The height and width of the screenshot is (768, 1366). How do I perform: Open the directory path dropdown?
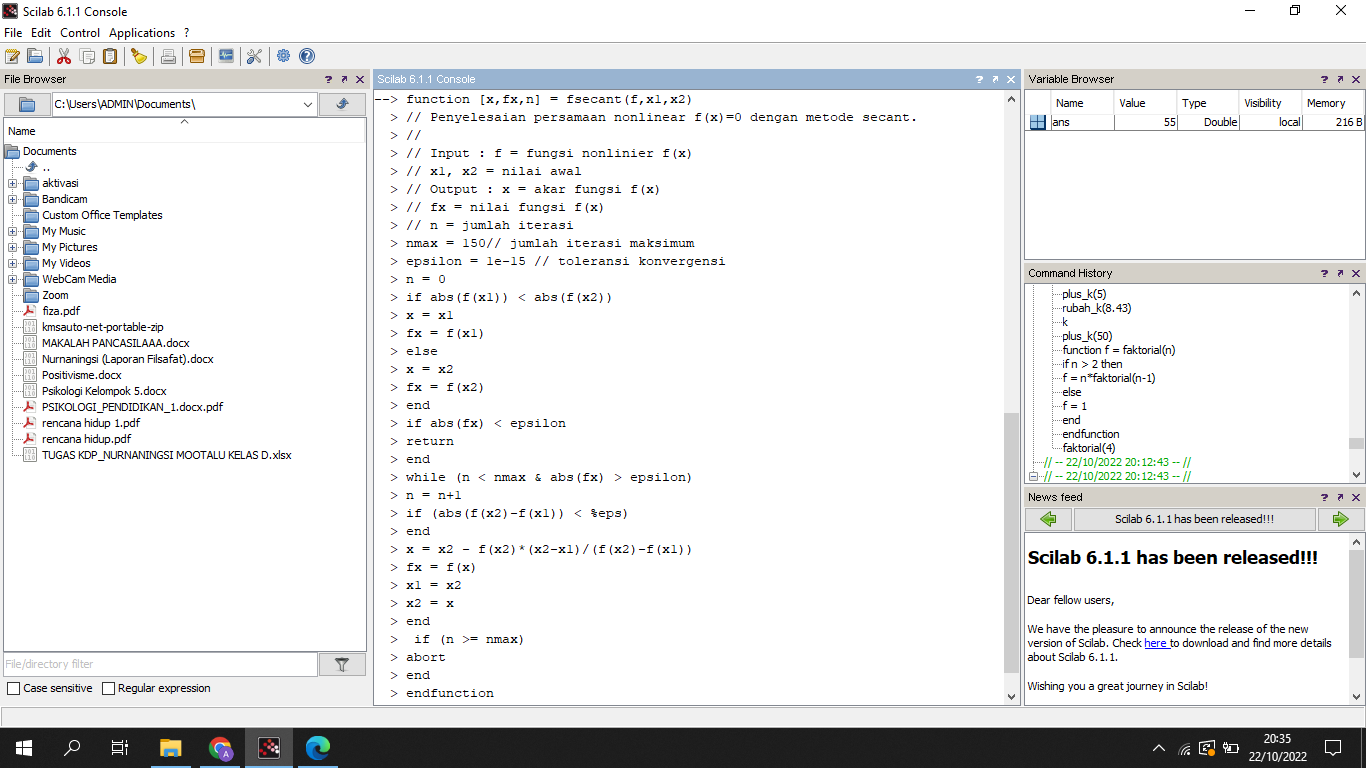click(x=308, y=104)
